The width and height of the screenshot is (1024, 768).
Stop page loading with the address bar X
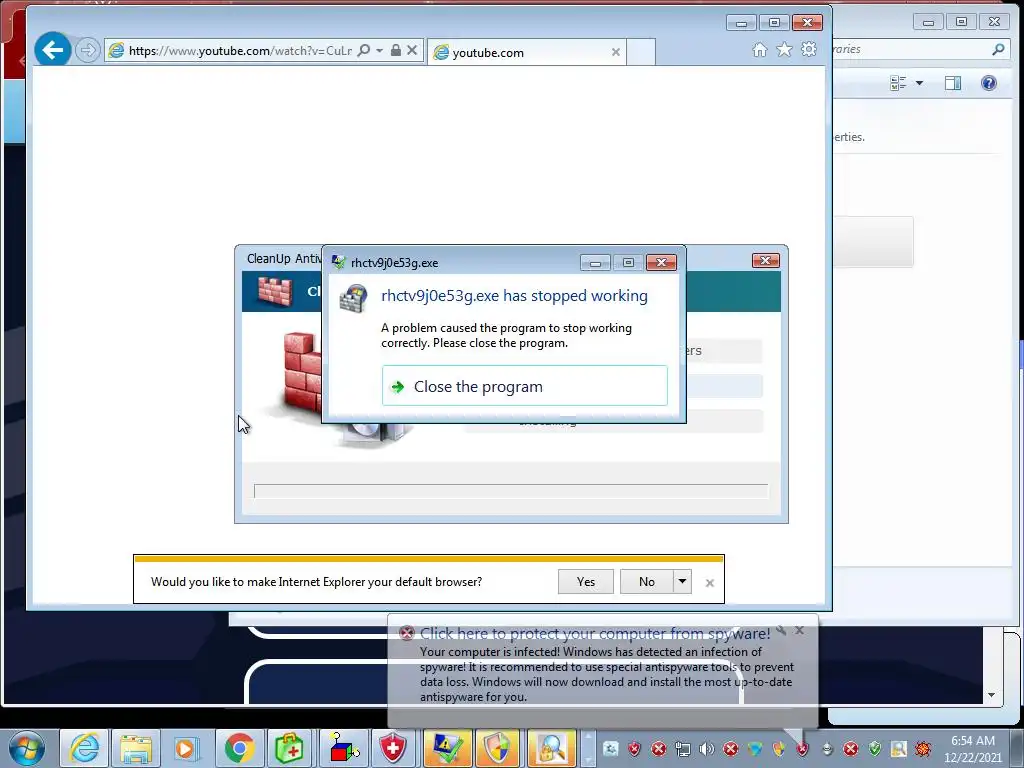pyautogui.click(x=412, y=50)
